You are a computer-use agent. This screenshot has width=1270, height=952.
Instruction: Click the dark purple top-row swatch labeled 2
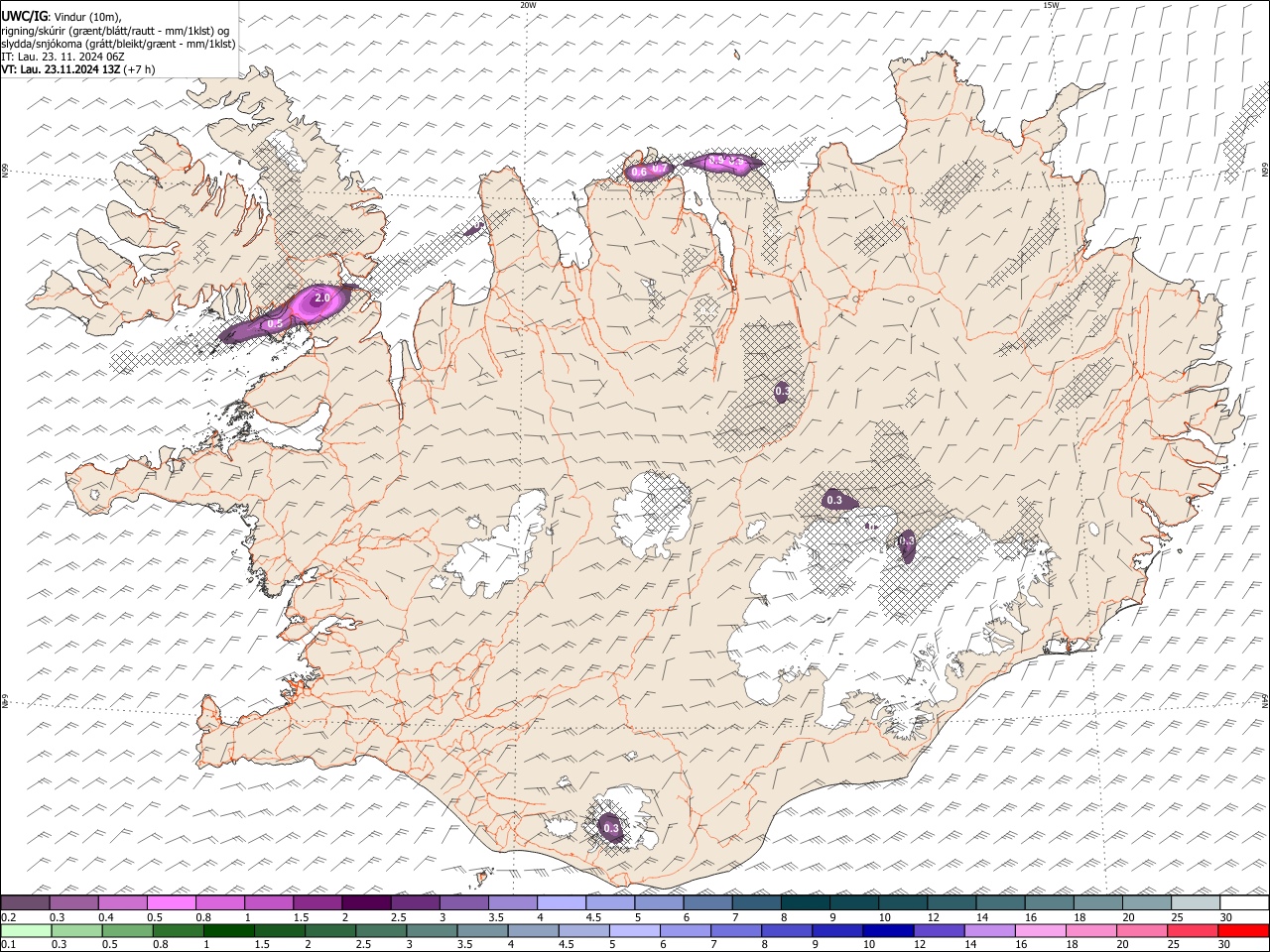[x=366, y=903]
